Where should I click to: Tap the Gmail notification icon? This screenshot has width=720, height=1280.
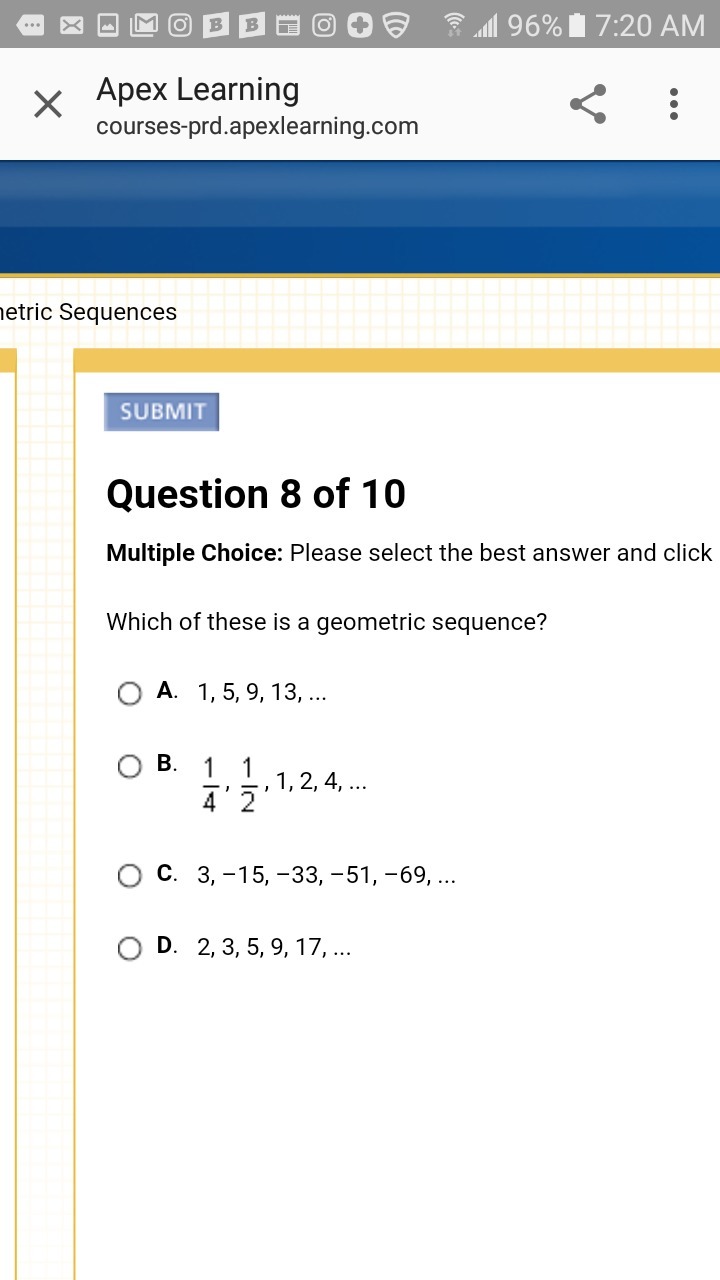pyautogui.click(x=144, y=25)
